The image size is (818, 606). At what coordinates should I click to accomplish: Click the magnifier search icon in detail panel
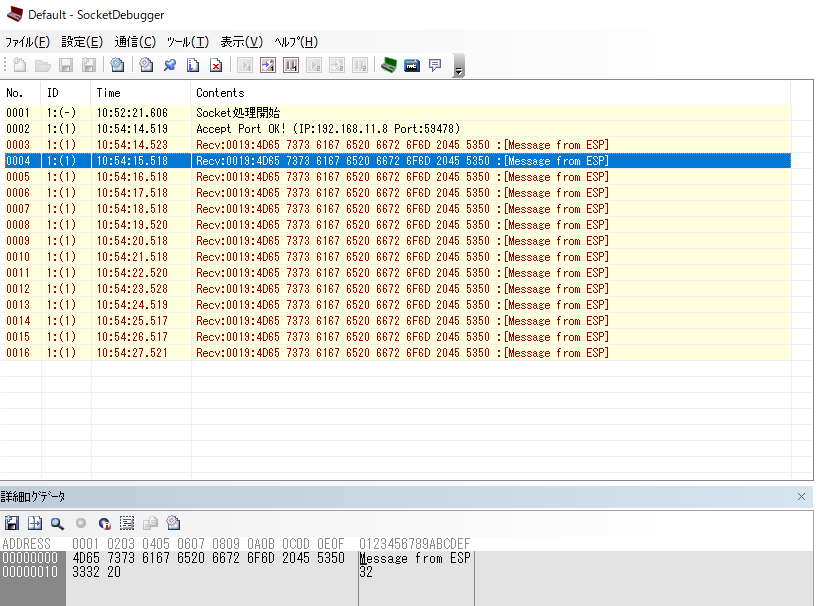point(57,523)
